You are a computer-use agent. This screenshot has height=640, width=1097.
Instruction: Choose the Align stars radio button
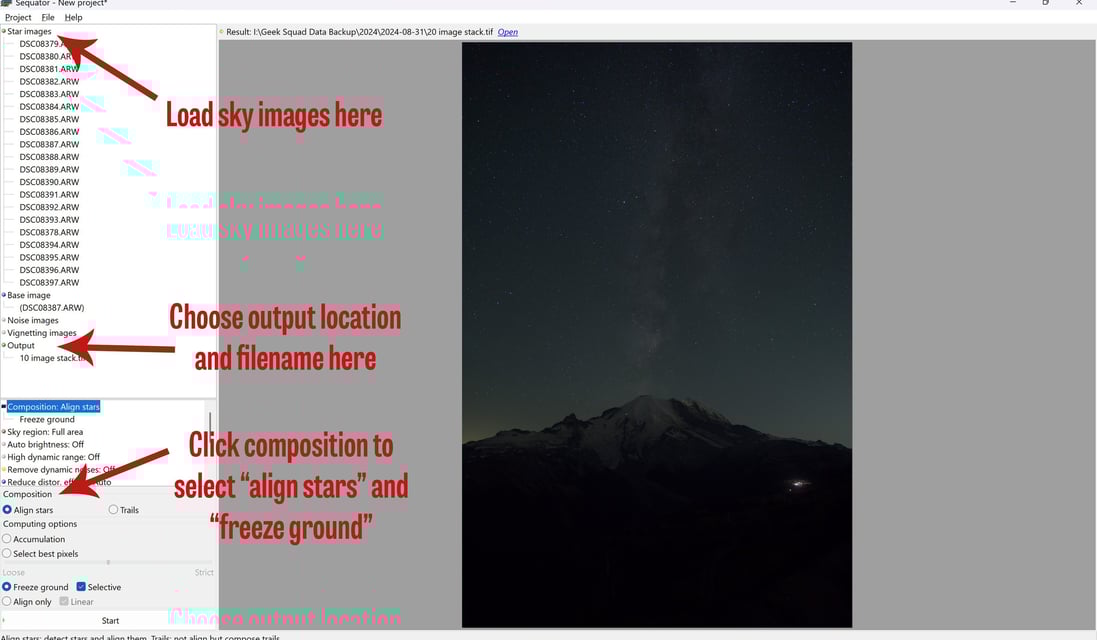coord(7,510)
